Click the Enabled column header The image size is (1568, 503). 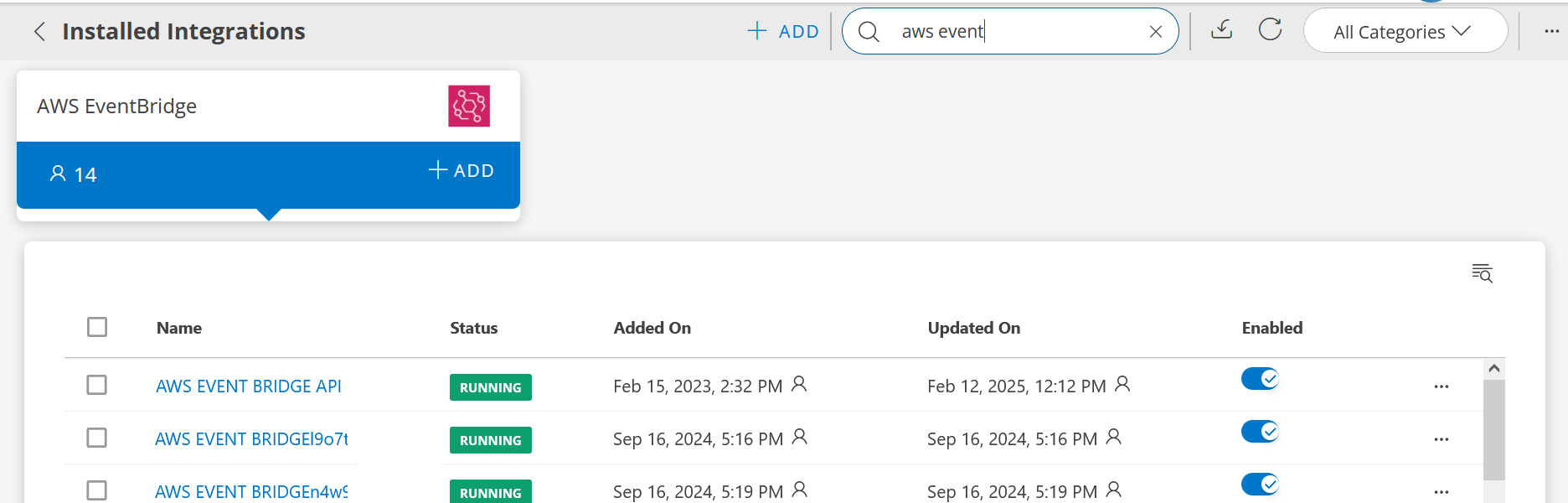coord(1272,329)
